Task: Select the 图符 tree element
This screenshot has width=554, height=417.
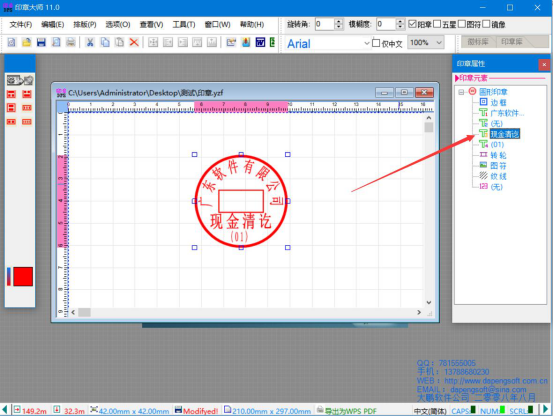Action: 498,166
